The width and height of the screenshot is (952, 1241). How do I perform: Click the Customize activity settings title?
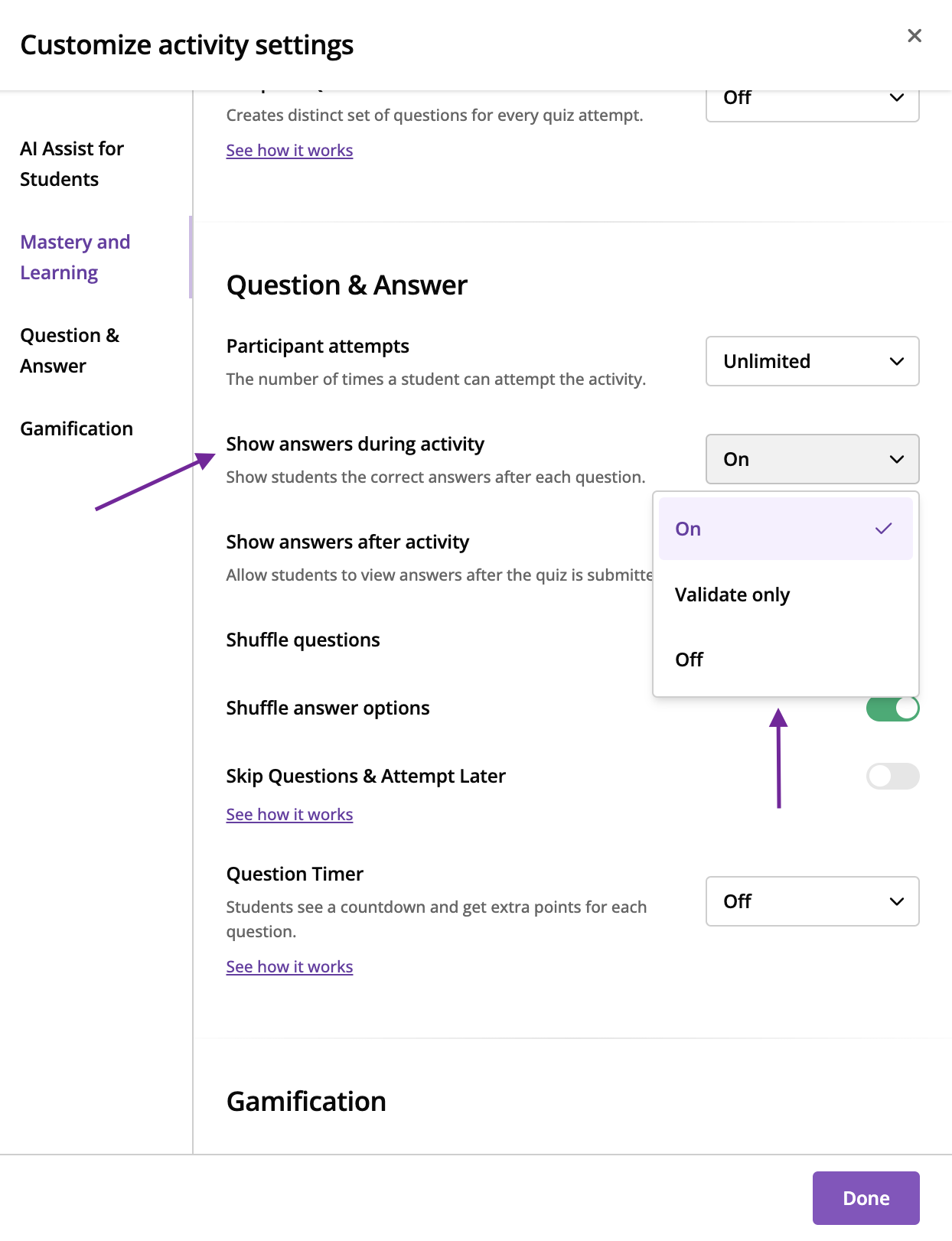pyautogui.click(x=187, y=45)
